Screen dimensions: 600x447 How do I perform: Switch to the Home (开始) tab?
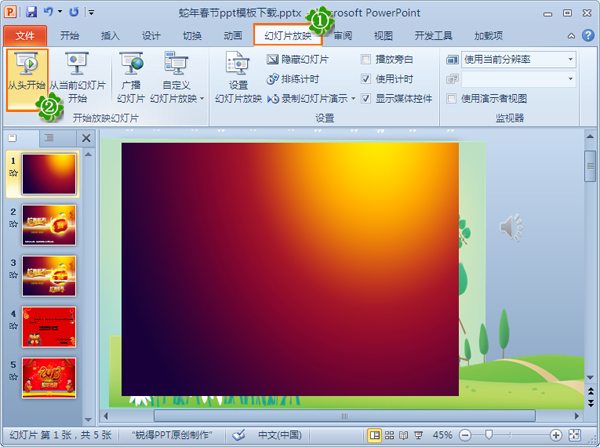70,36
